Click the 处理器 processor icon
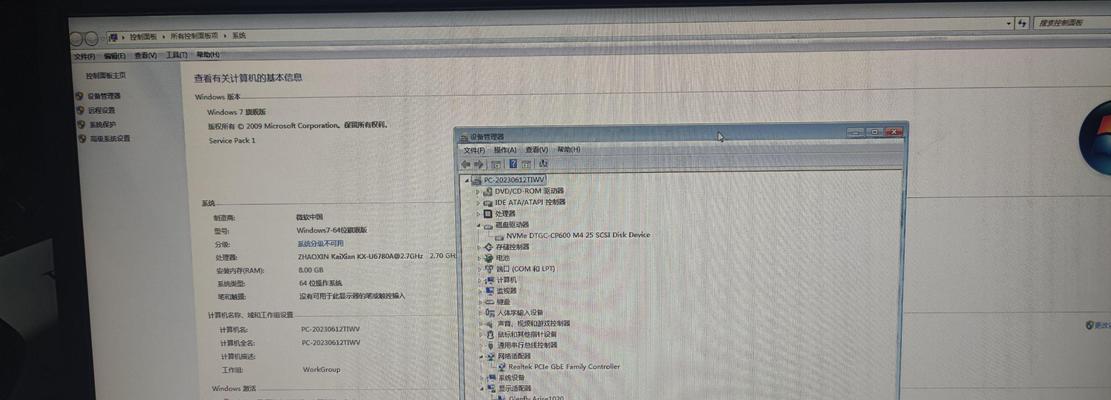This screenshot has width=1111, height=400. click(487, 214)
